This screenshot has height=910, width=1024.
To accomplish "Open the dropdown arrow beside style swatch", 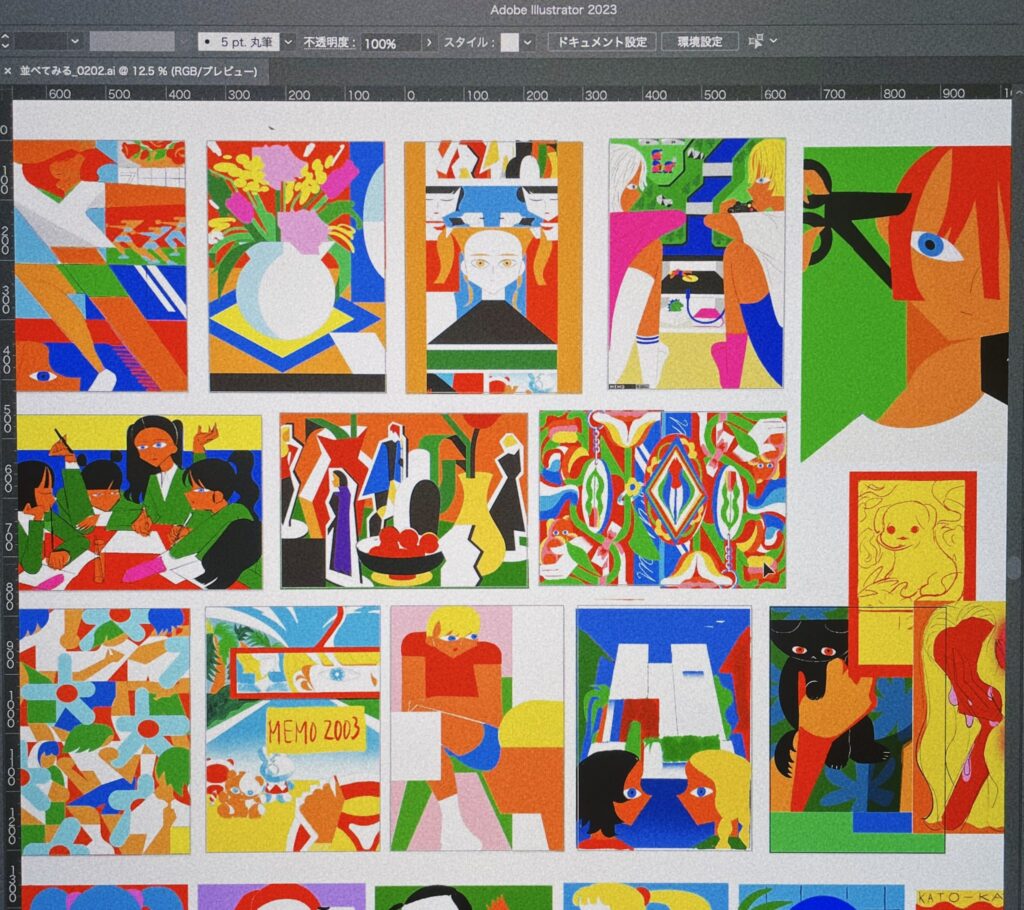I will pos(528,42).
